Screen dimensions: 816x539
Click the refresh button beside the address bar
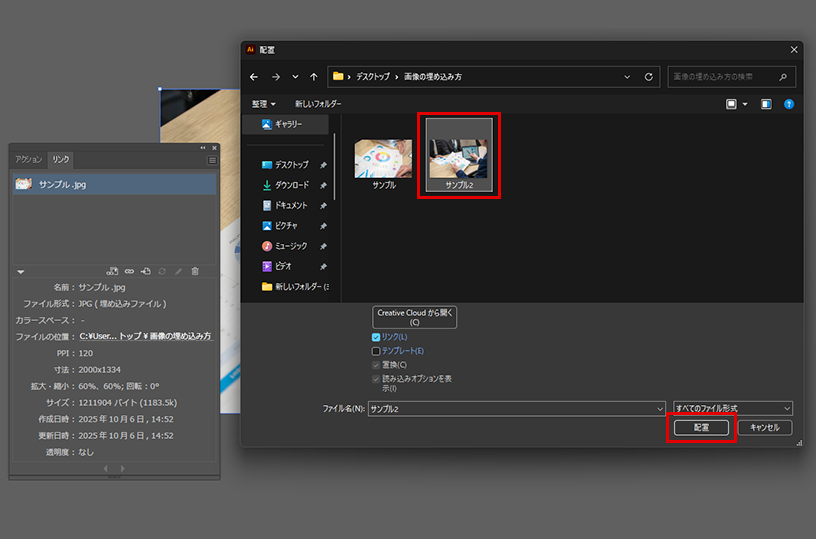pos(649,76)
